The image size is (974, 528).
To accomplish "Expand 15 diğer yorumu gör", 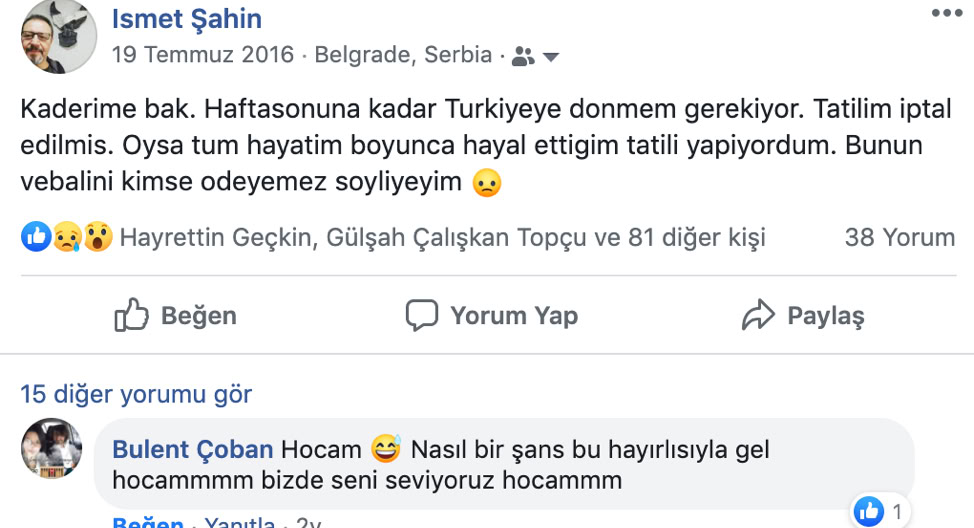I will click(x=136, y=394).
